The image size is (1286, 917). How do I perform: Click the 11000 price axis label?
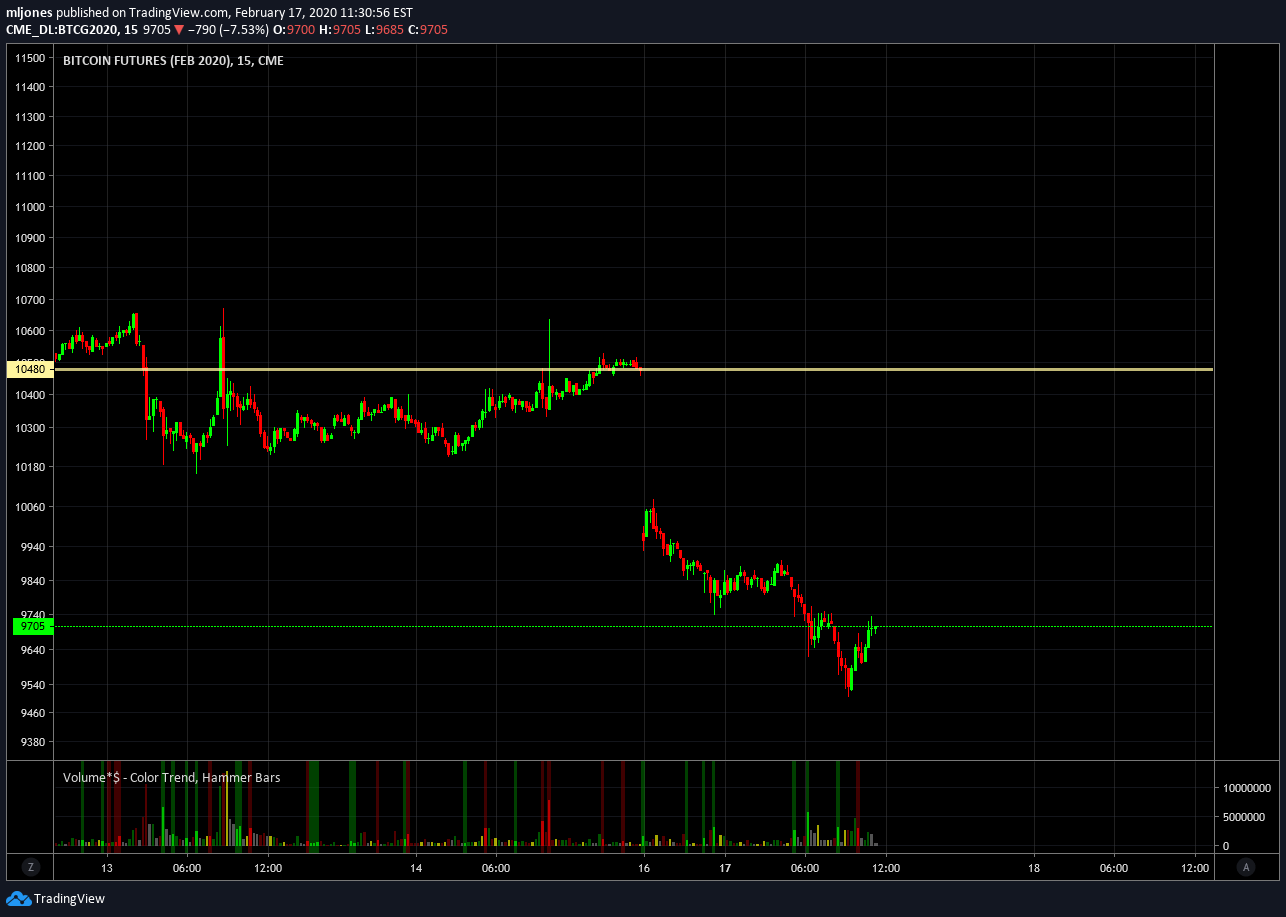pos(30,207)
